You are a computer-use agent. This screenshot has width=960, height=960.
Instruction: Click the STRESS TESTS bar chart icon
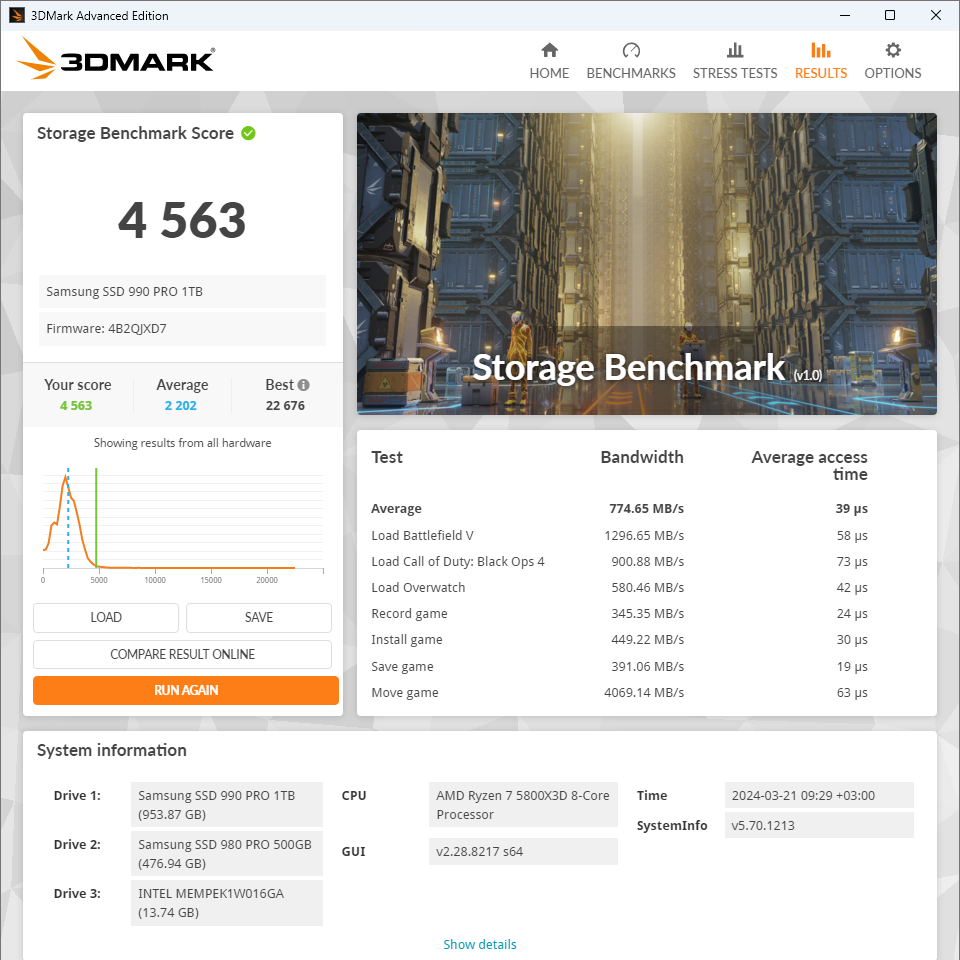pyautogui.click(x=735, y=50)
